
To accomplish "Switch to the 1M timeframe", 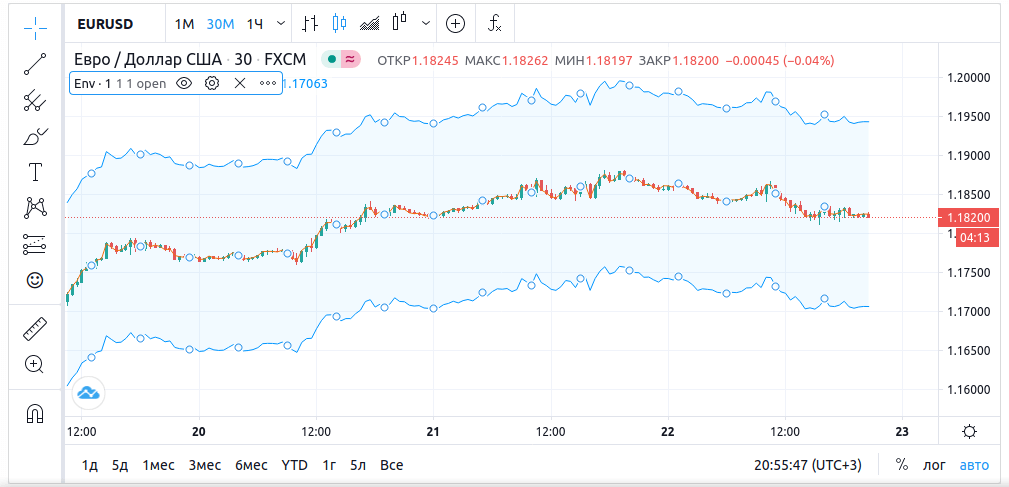I will click(x=184, y=23).
